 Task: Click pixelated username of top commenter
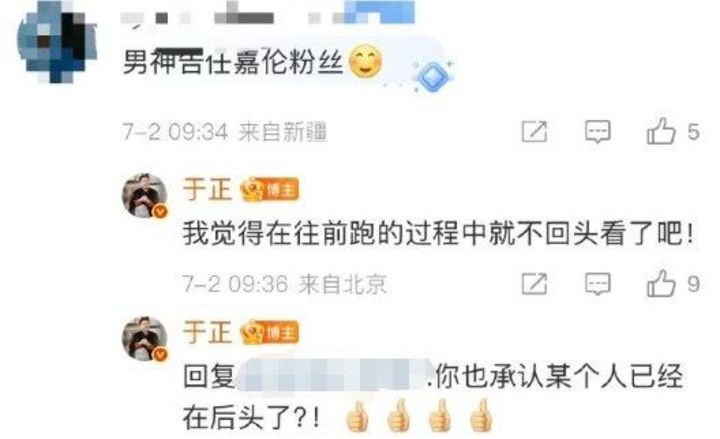coord(268,15)
